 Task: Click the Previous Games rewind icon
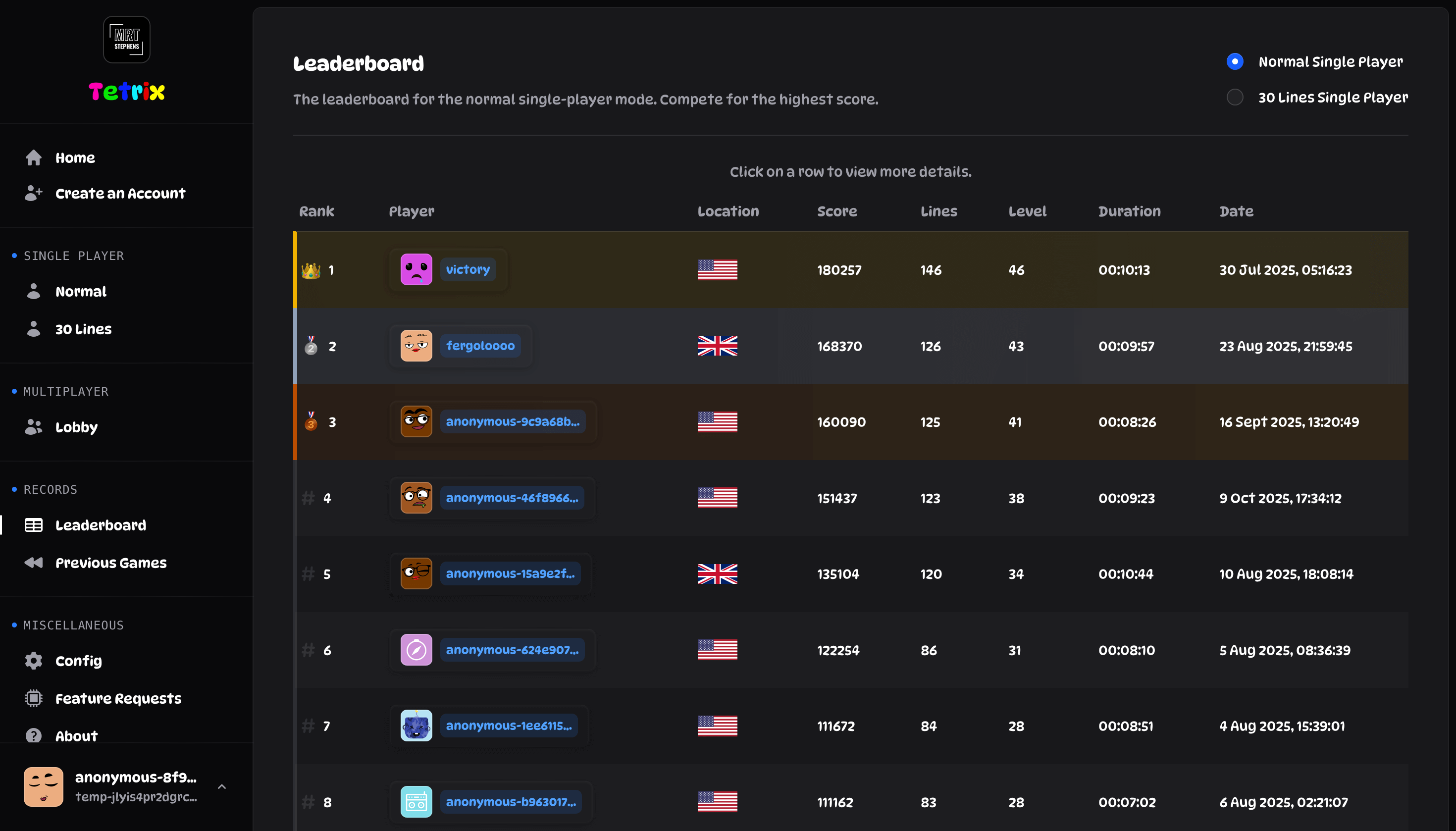[34, 562]
